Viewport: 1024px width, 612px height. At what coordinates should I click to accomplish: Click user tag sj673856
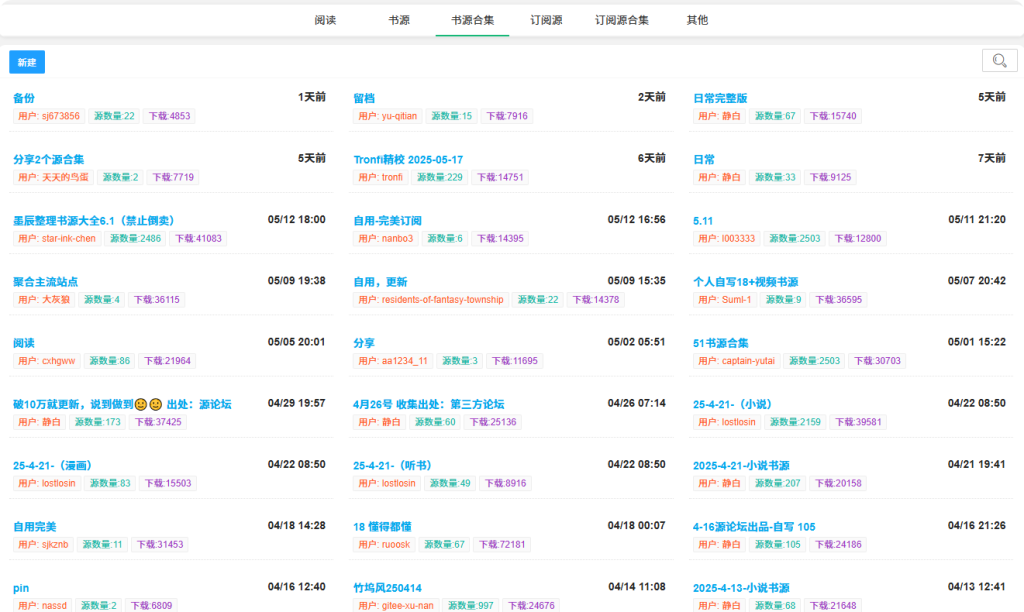tap(49, 116)
